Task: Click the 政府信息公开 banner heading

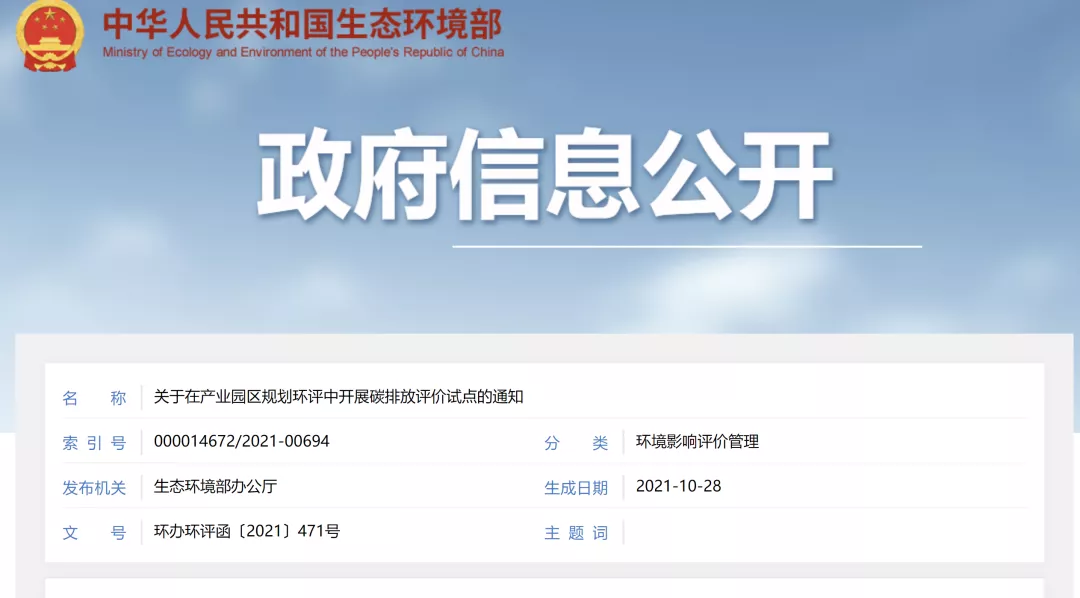Action: 544,174
